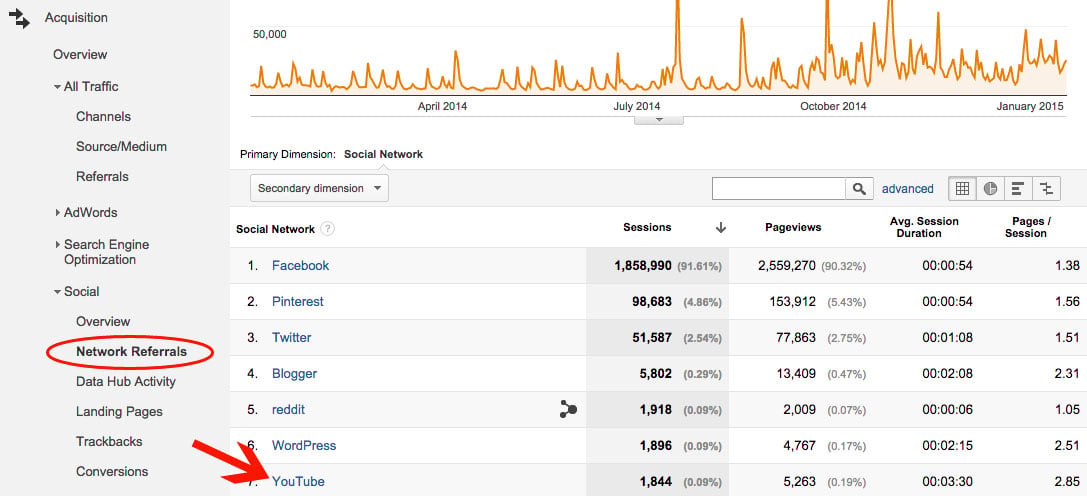Select the Social Network primary dimension

coord(383,154)
